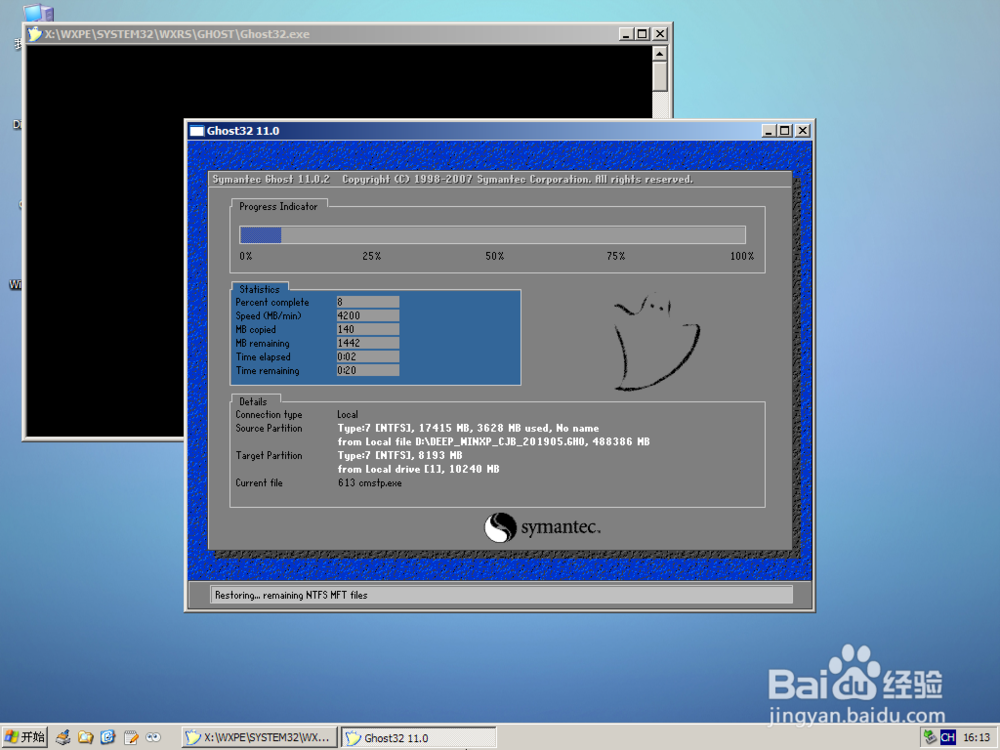Close the Ghost32.exe console window

660,34
